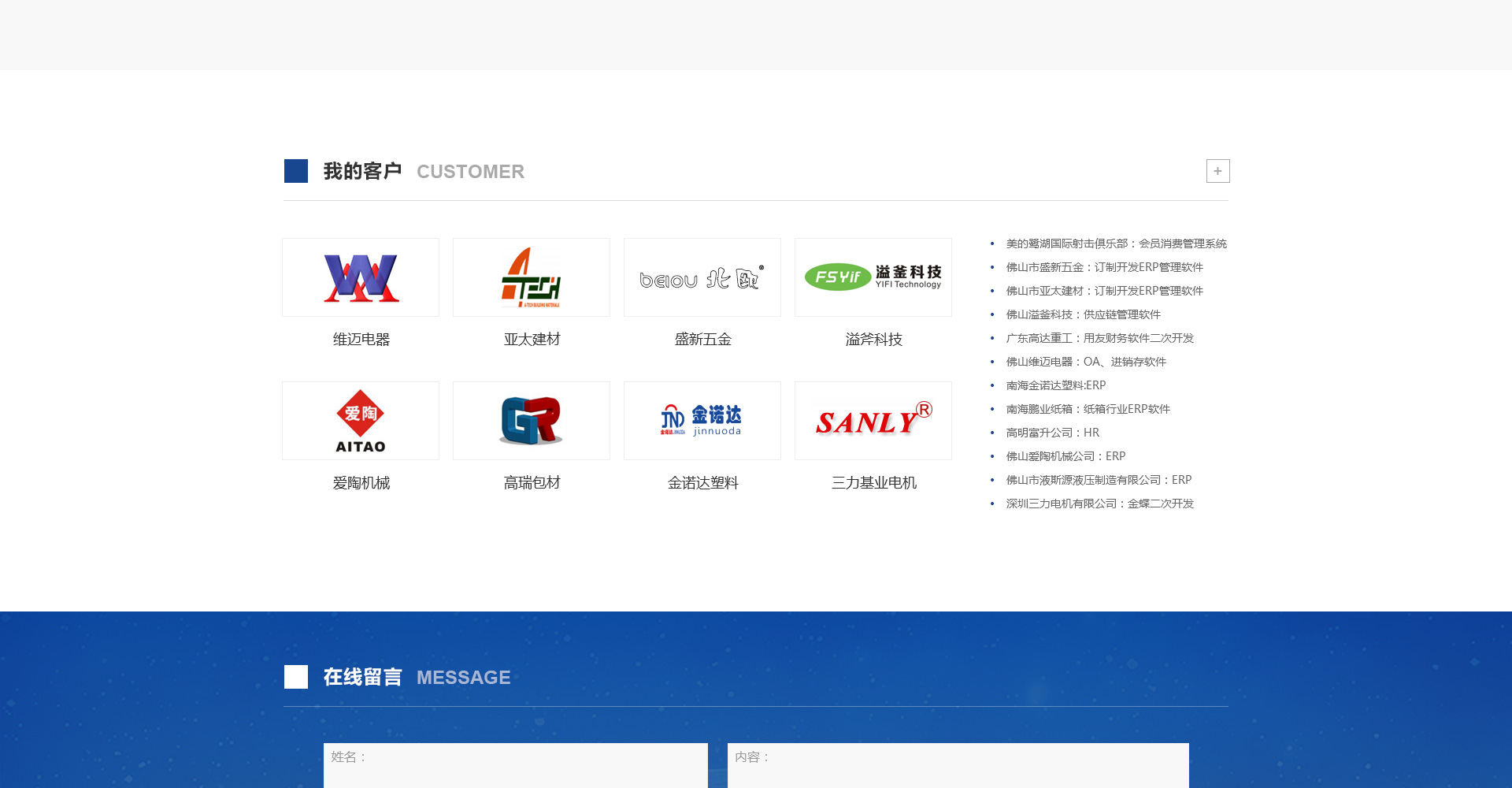1512x788 pixels.
Task: Click the 维迈电器 W logo
Action: [361, 277]
